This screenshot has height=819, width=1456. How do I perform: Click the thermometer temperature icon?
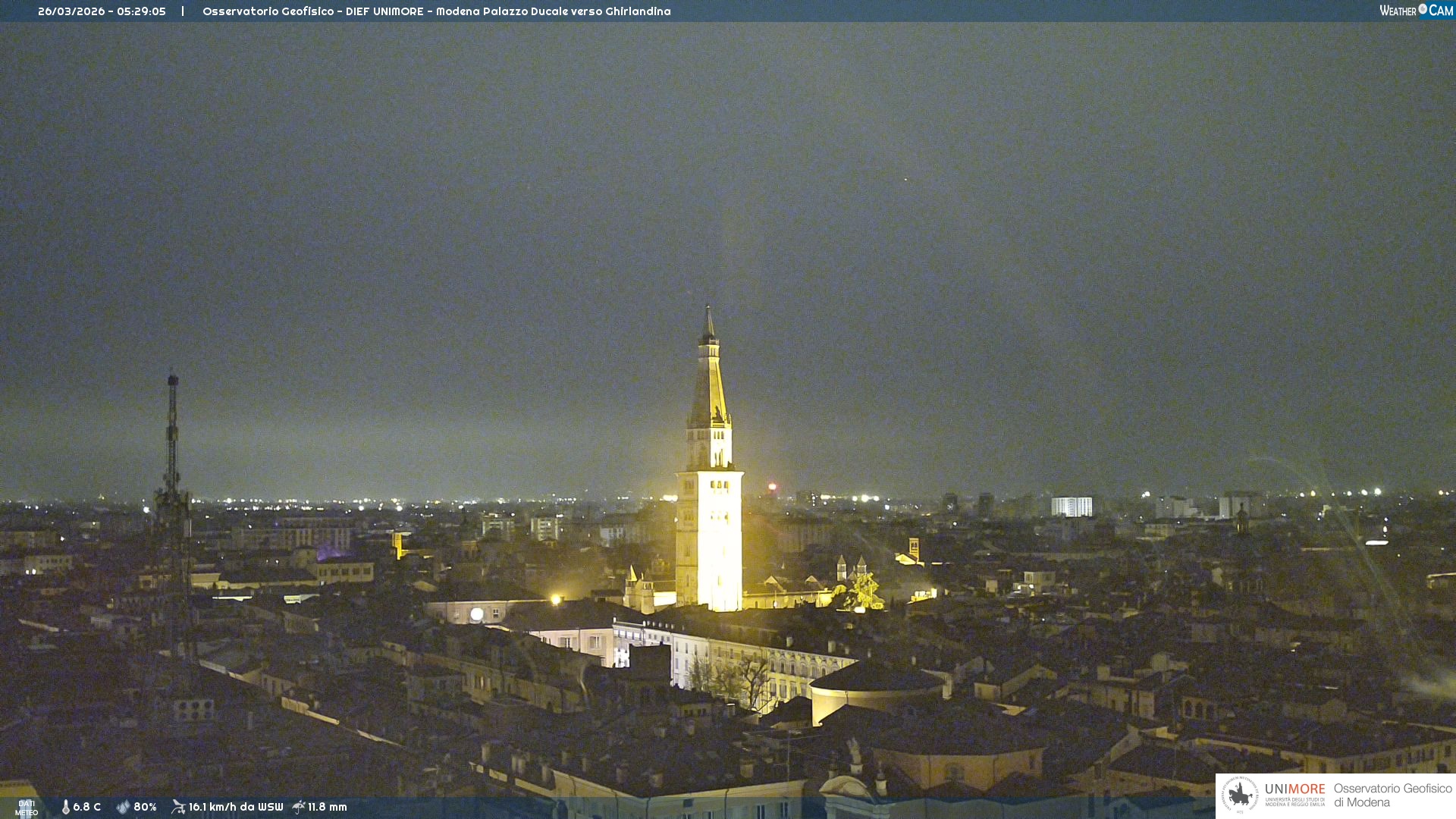click(66, 807)
